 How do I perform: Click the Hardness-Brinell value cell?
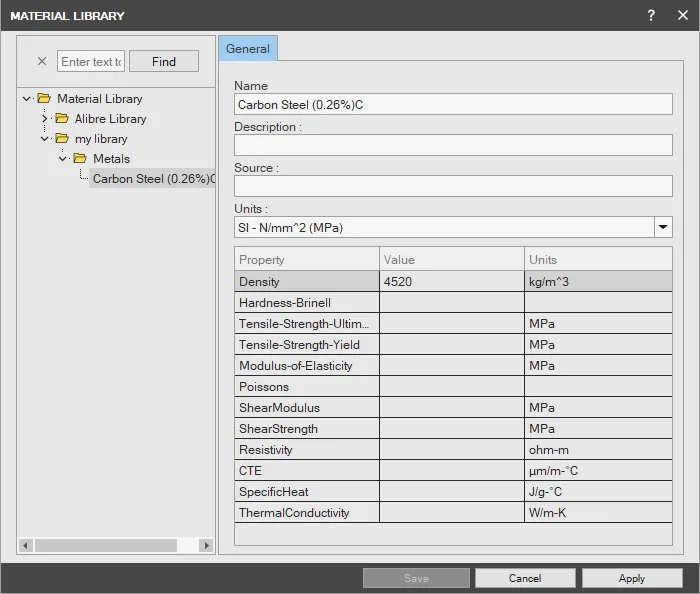[452, 303]
